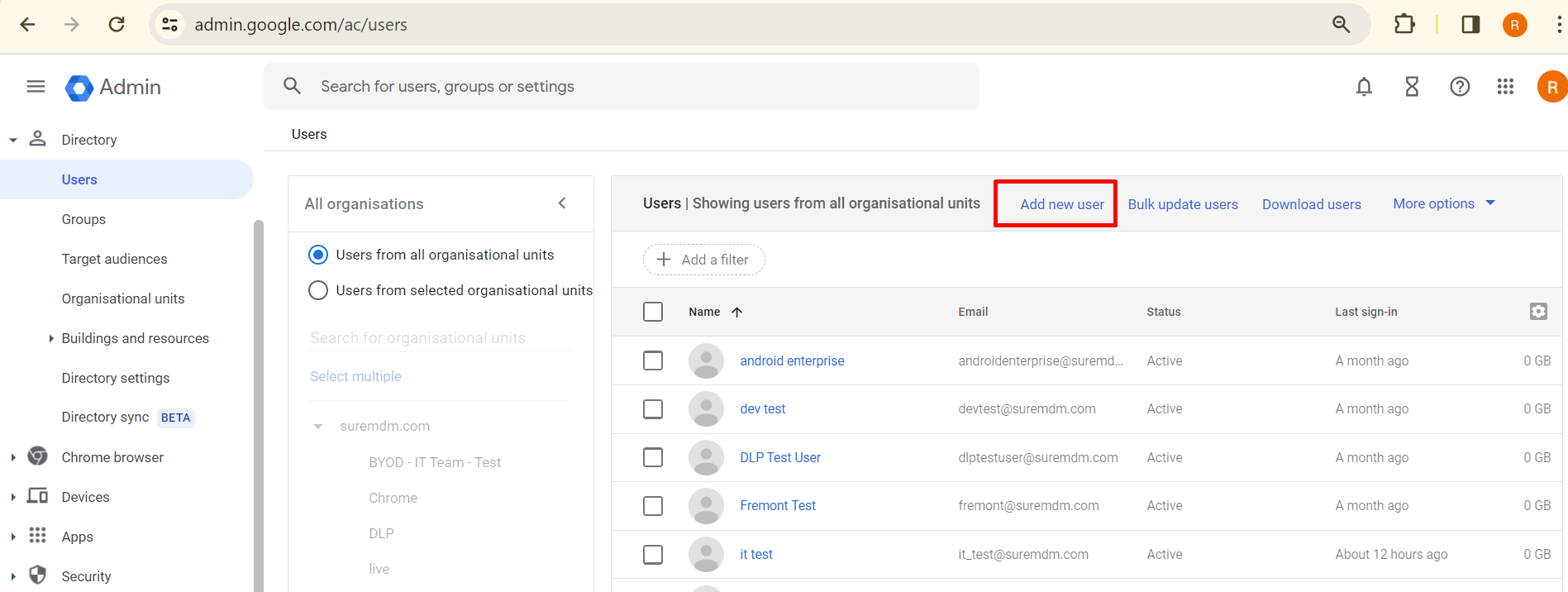The height and width of the screenshot is (592, 1568).
Task: Expand the Apps section arrow
Action: pyautogui.click(x=13, y=537)
